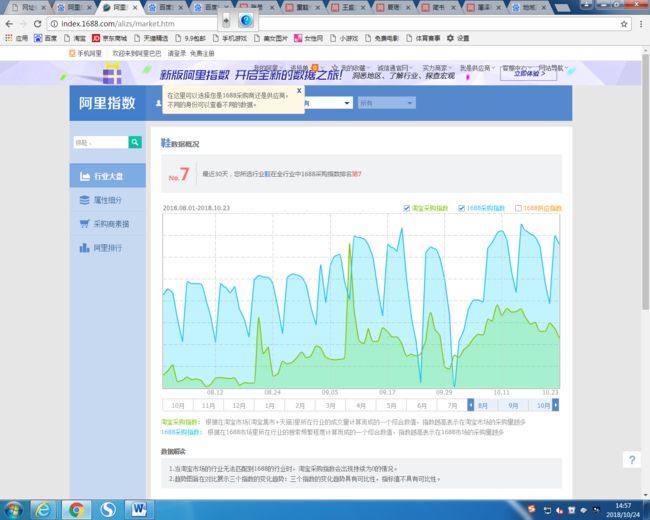
Task: Select 4月 in the month timeline
Action: tap(361, 405)
